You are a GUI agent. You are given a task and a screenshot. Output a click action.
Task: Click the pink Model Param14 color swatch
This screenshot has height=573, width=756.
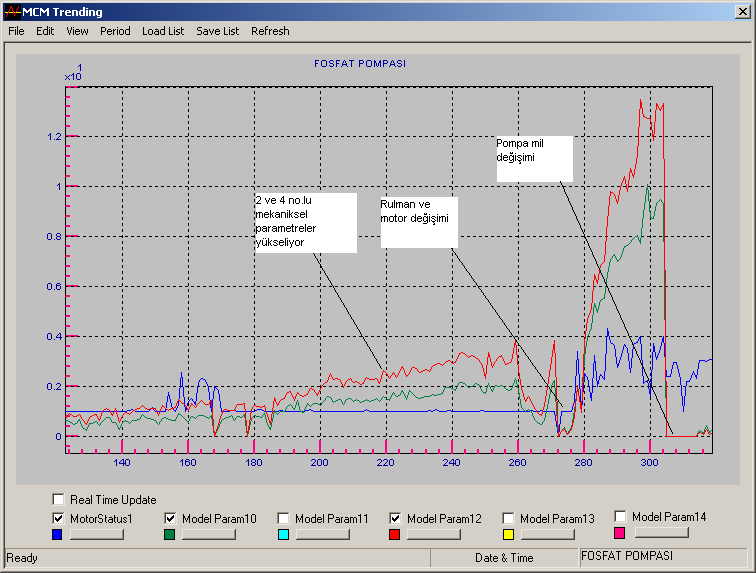(620, 533)
